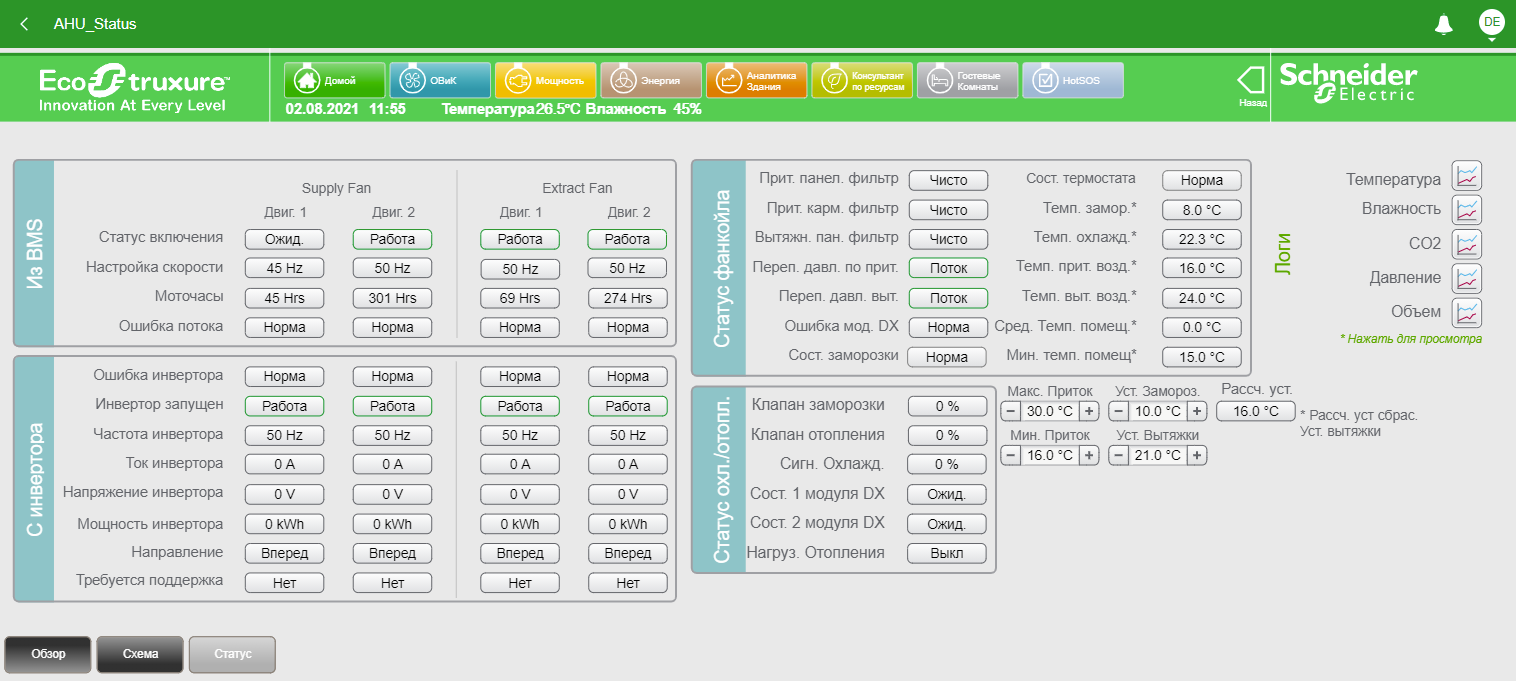The image size is (1516, 681).
Task: Click Нагруз. Отопления Выкл indicator
Action: [x=947, y=553]
